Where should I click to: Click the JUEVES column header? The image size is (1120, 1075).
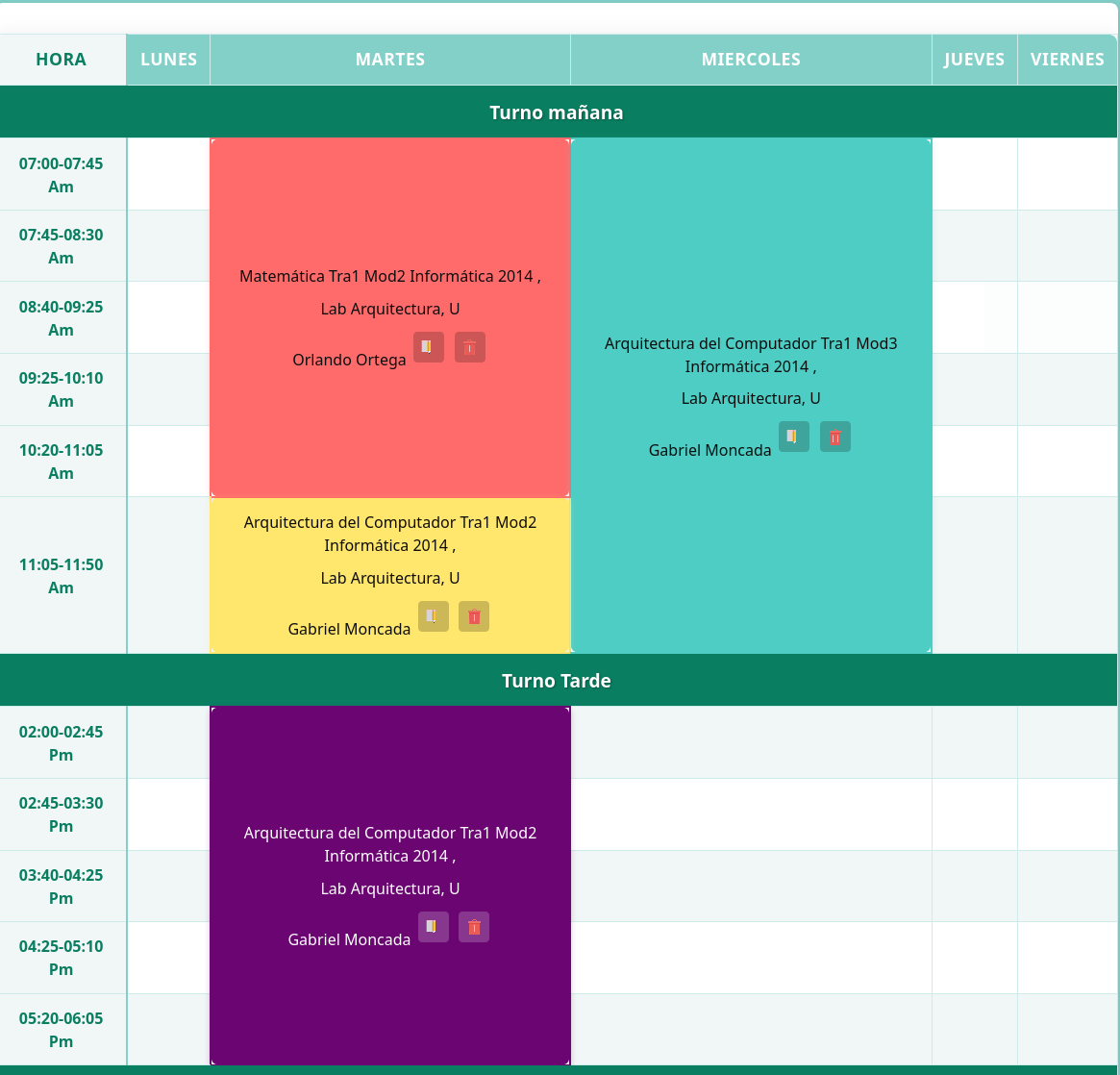click(974, 60)
